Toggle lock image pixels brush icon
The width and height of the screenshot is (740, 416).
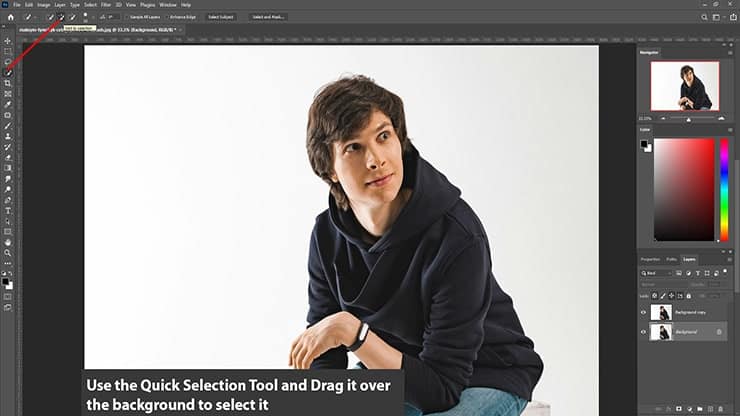tap(663, 296)
